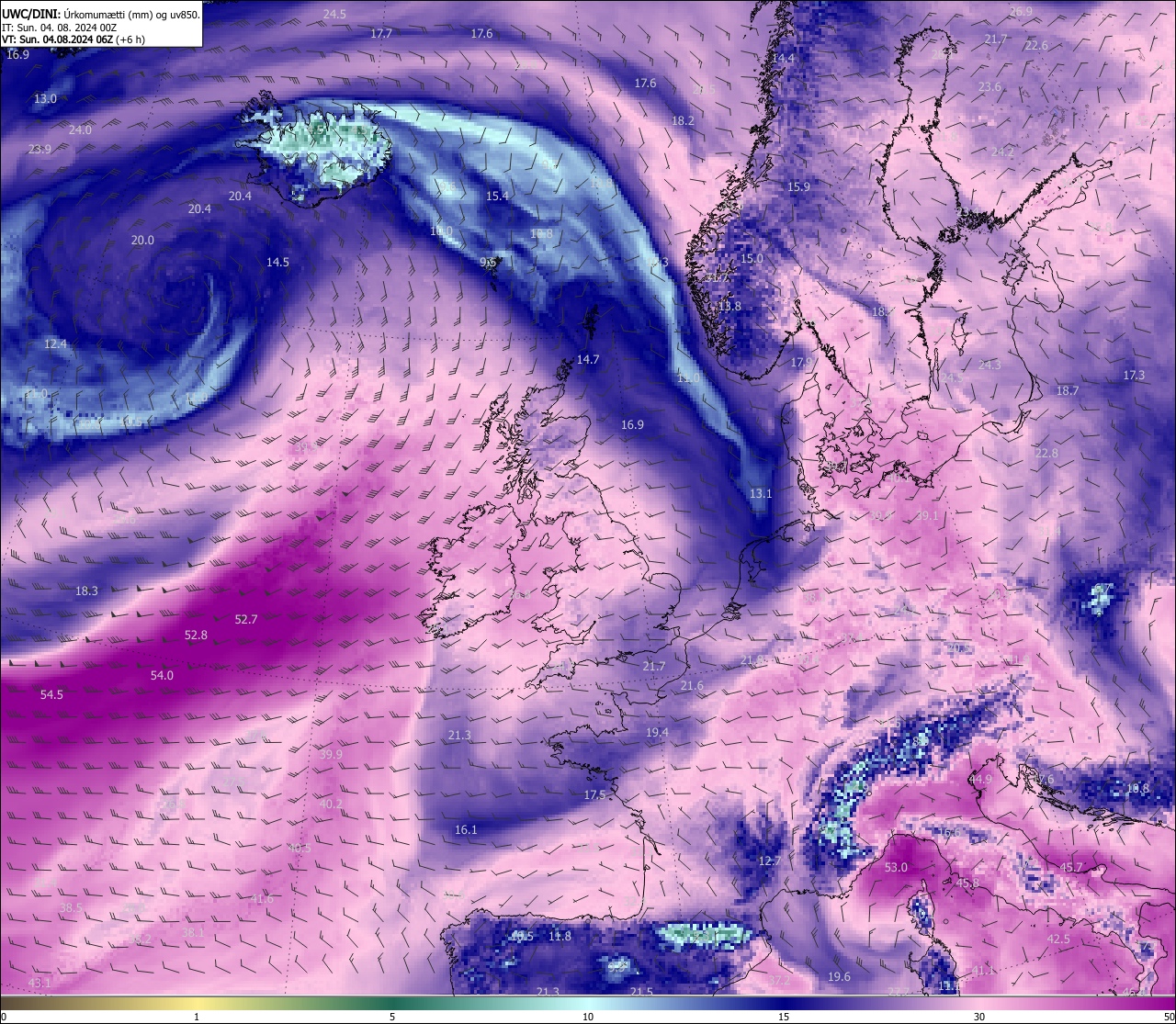Click the 21.5 value label
Screen dimensions: 1176x1024
click(x=641, y=992)
